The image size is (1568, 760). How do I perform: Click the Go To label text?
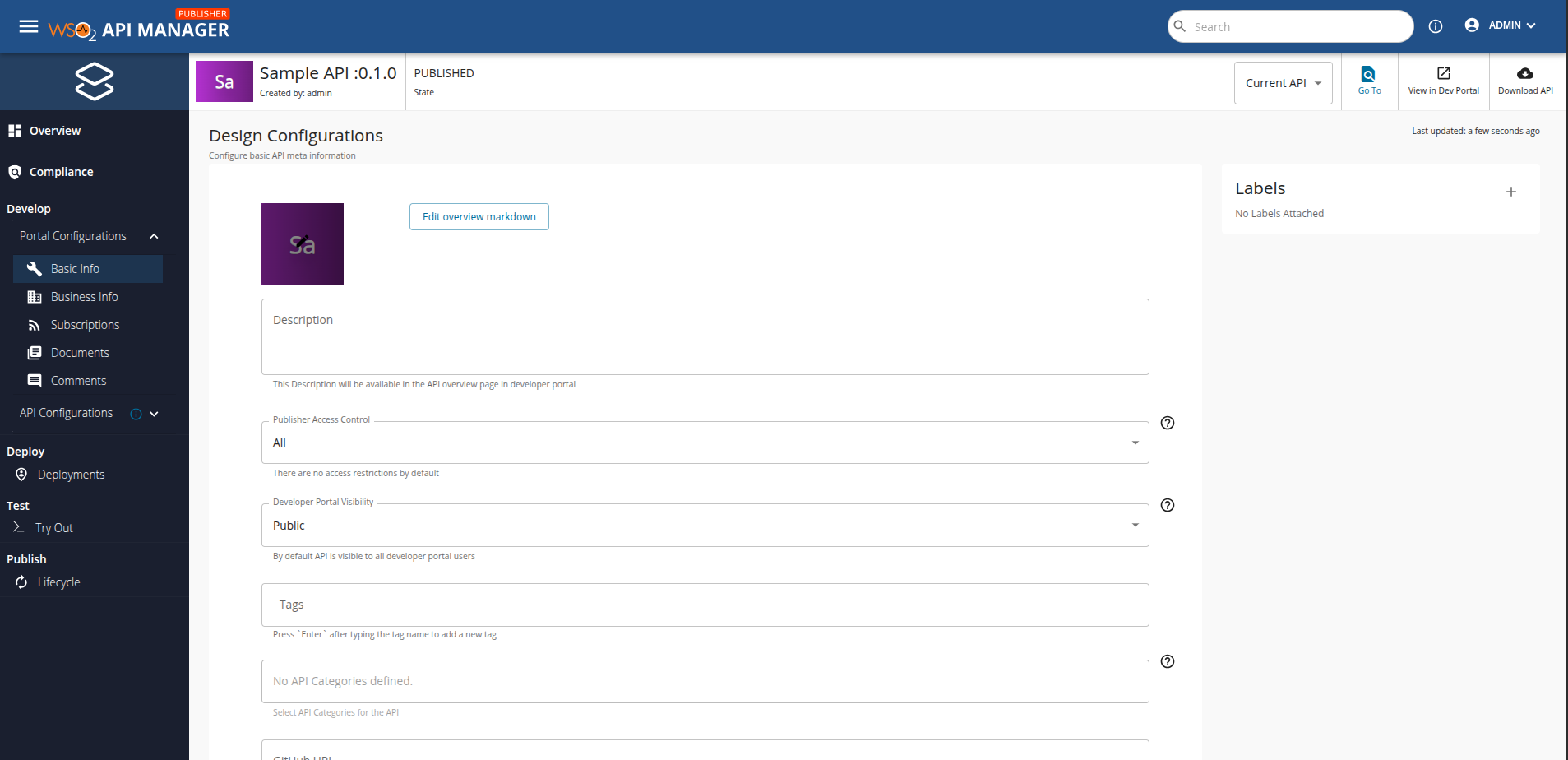pos(1369,91)
